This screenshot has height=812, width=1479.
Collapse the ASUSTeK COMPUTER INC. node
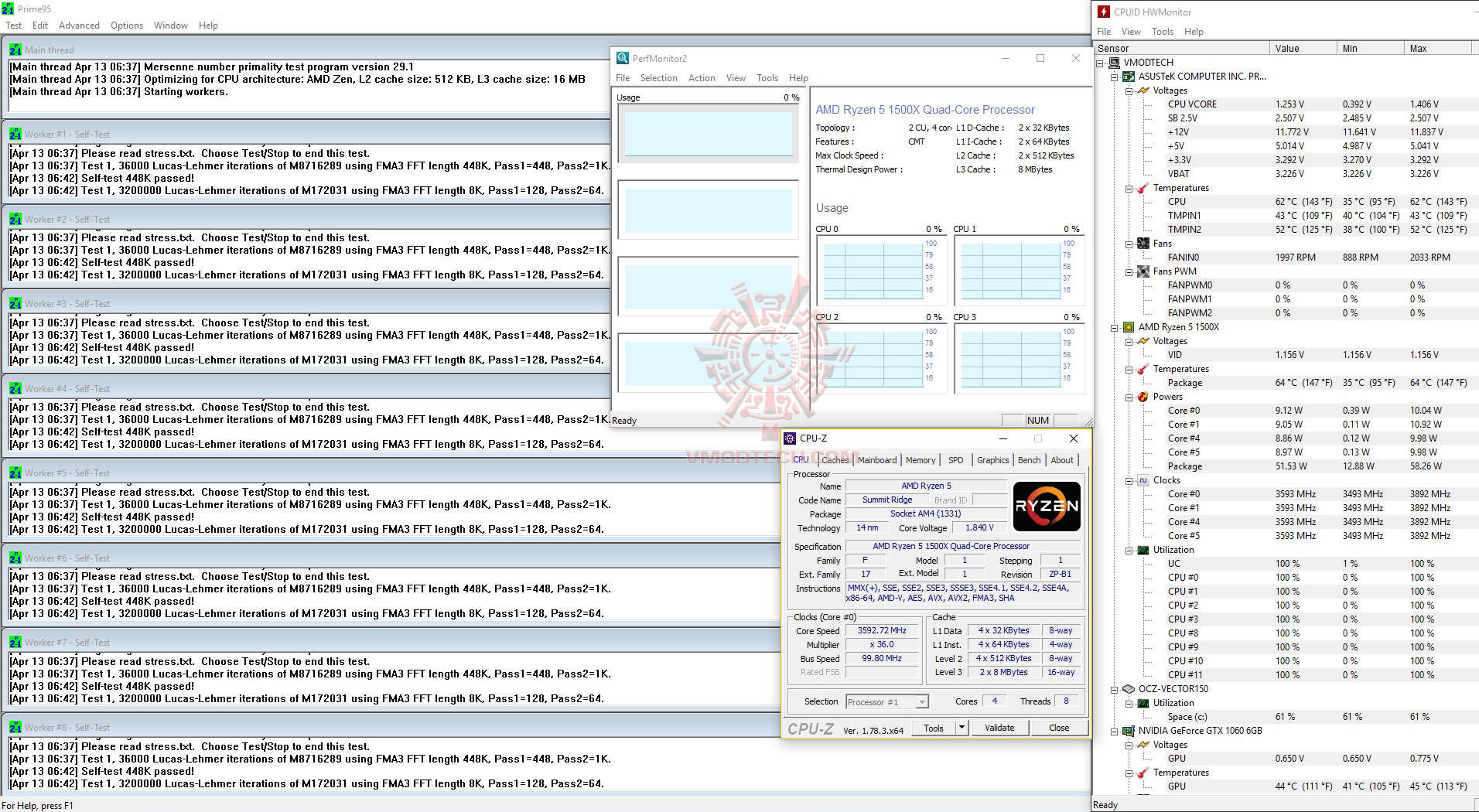[x=1115, y=77]
